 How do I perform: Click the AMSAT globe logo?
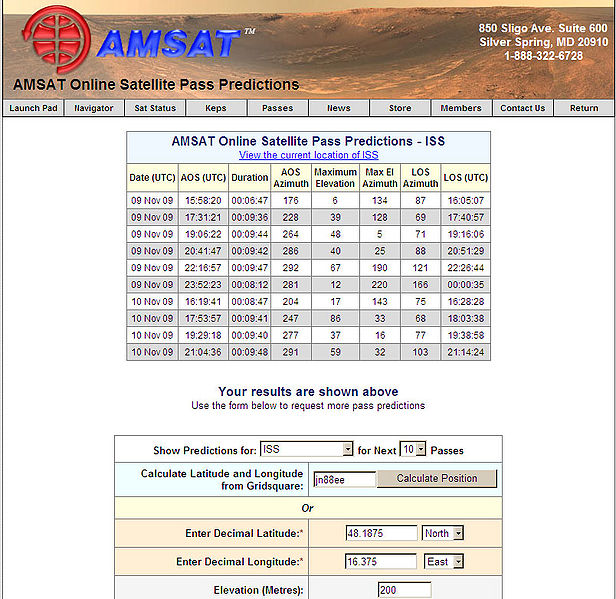click(57, 39)
